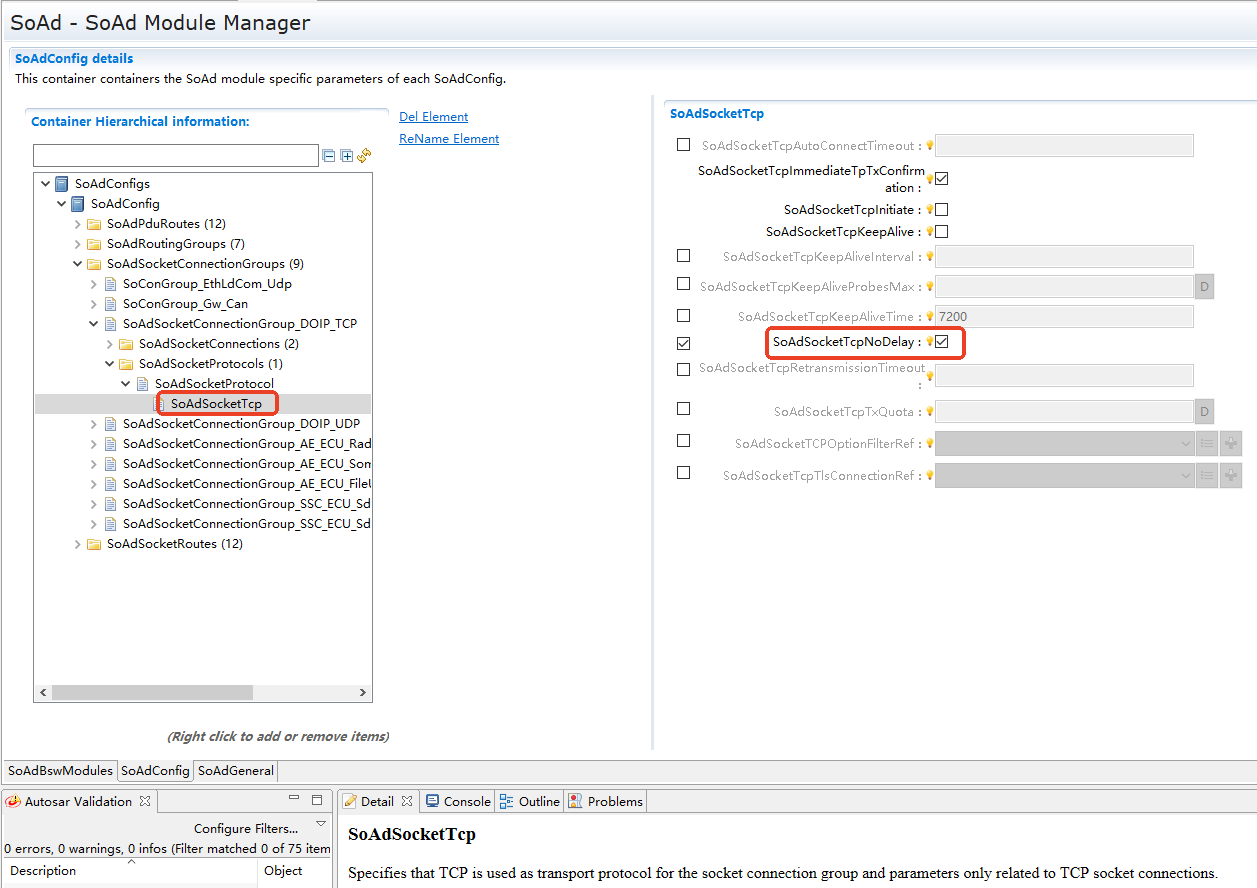
Task: Switch to the SoAdGeneral tab
Action: (x=236, y=771)
